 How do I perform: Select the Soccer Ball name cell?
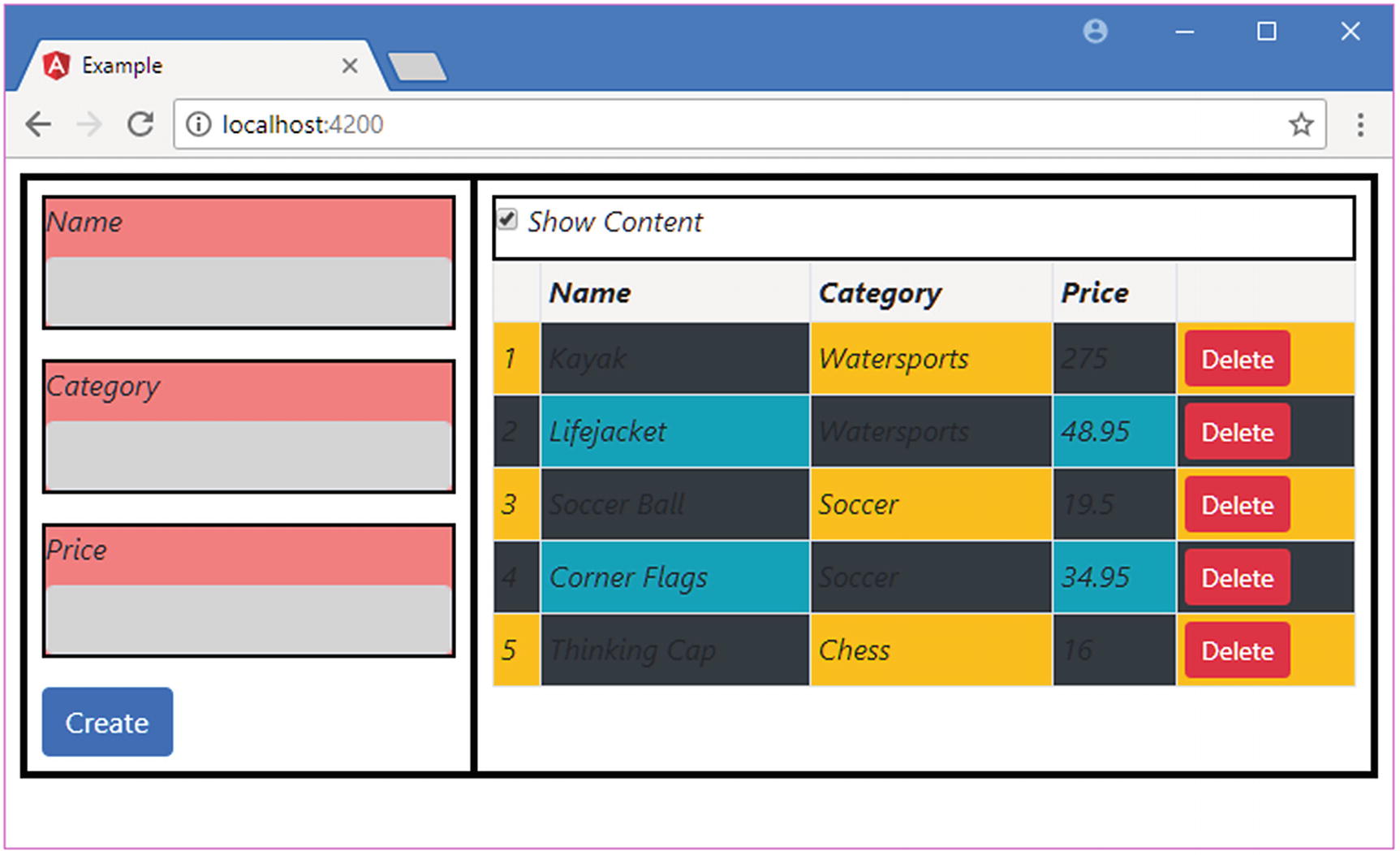point(675,505)
